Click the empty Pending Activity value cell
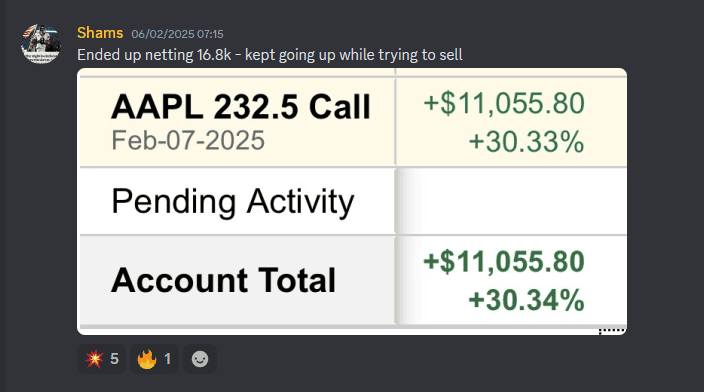 tap(511, 202)
